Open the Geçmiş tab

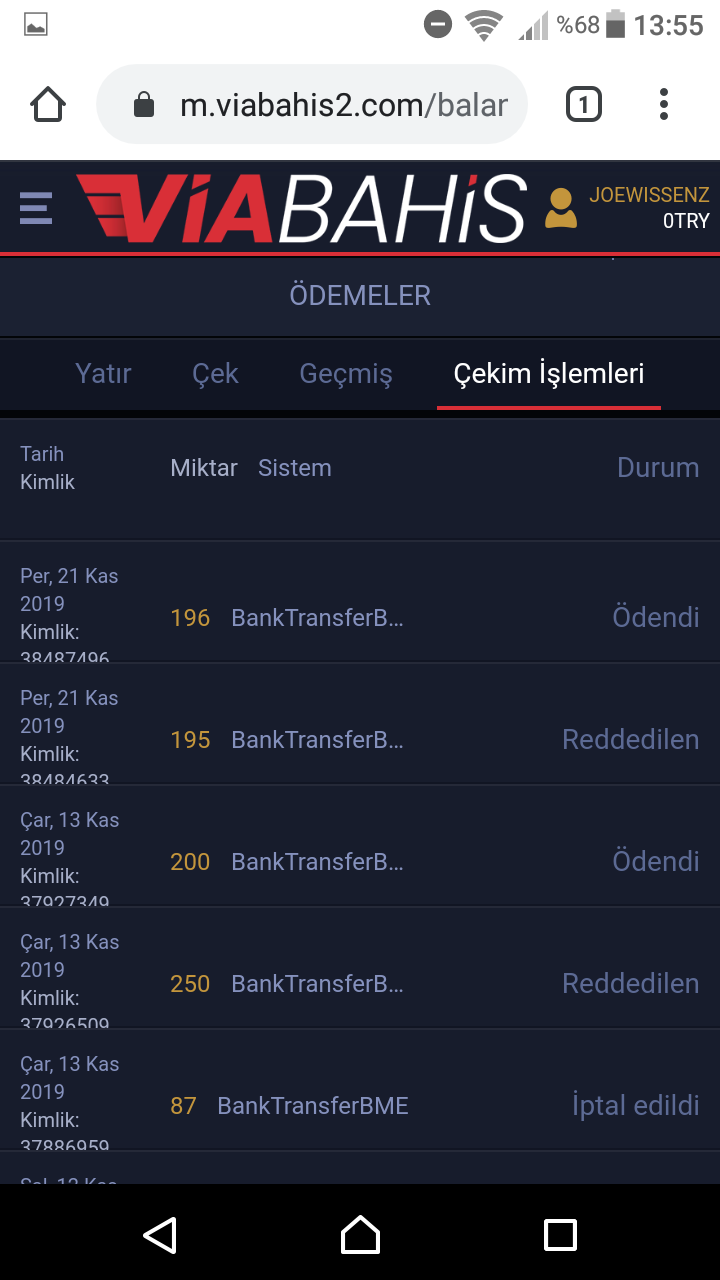pyautogui.click(x=346, y=374)
